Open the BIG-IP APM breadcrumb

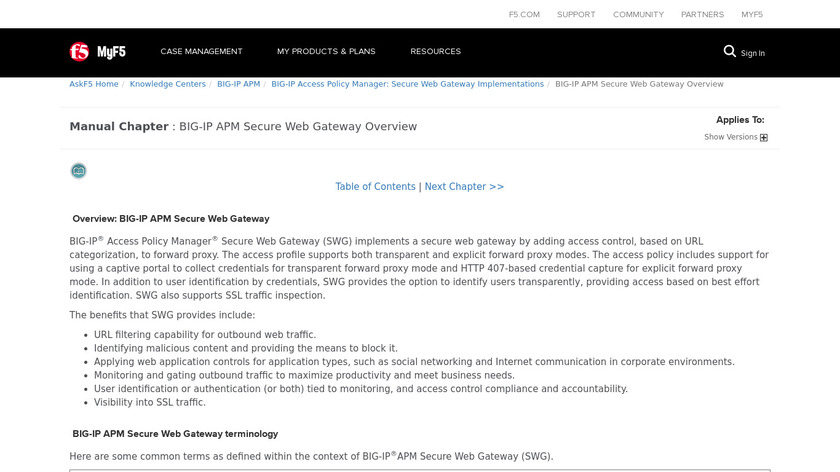[238, 84]
